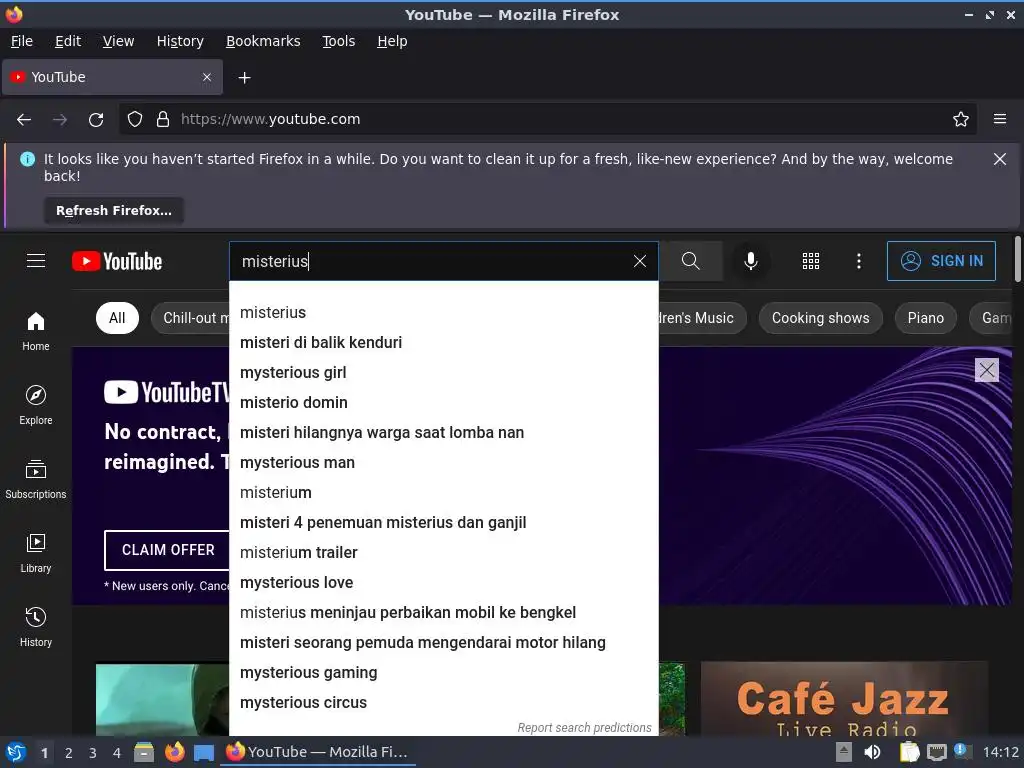
Task: Click the Report search predictions link
Action: tap(584, 728)
